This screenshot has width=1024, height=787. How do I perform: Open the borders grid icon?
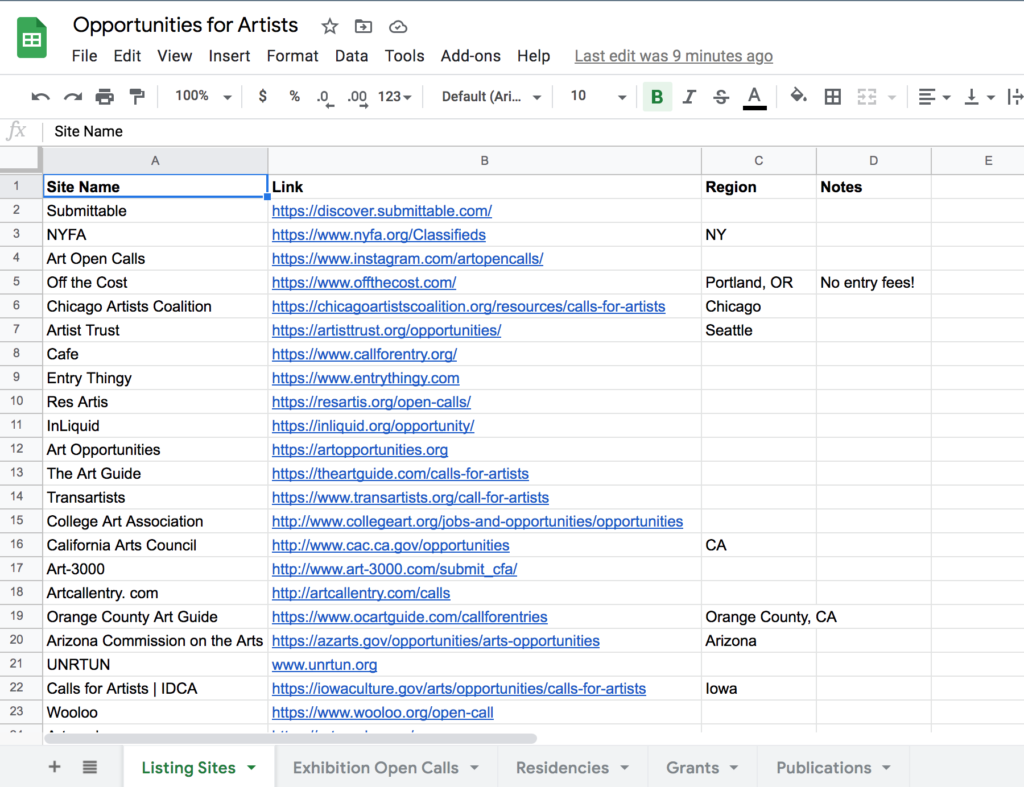coord(833,97)
